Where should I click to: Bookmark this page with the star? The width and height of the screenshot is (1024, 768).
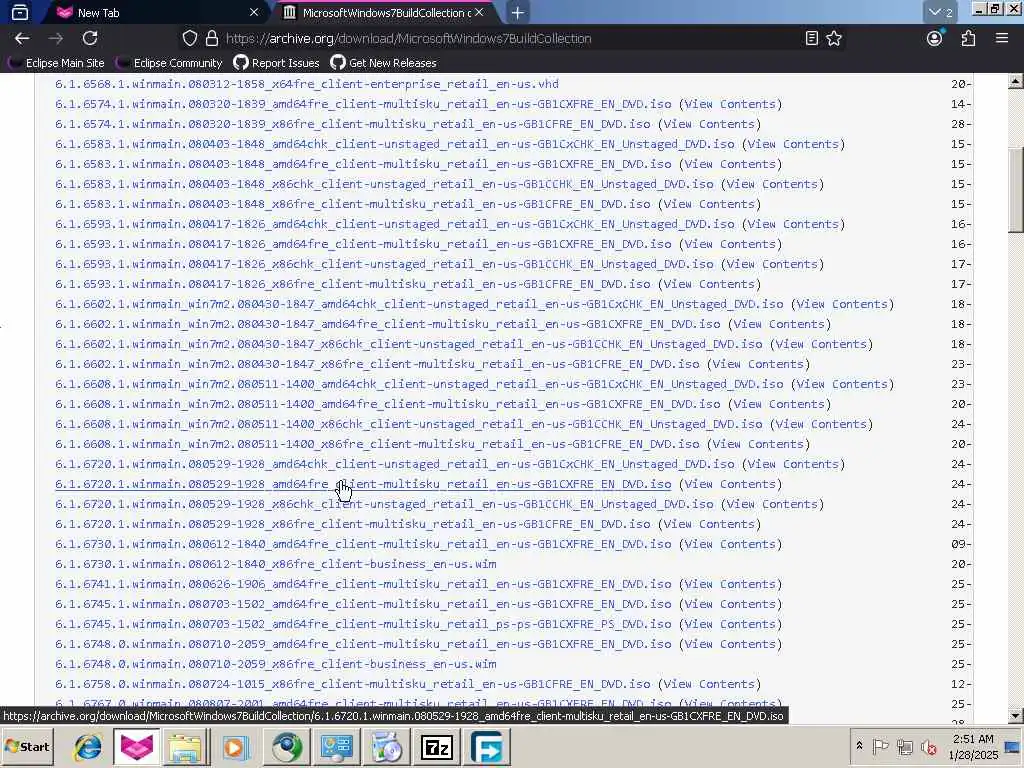834,39
